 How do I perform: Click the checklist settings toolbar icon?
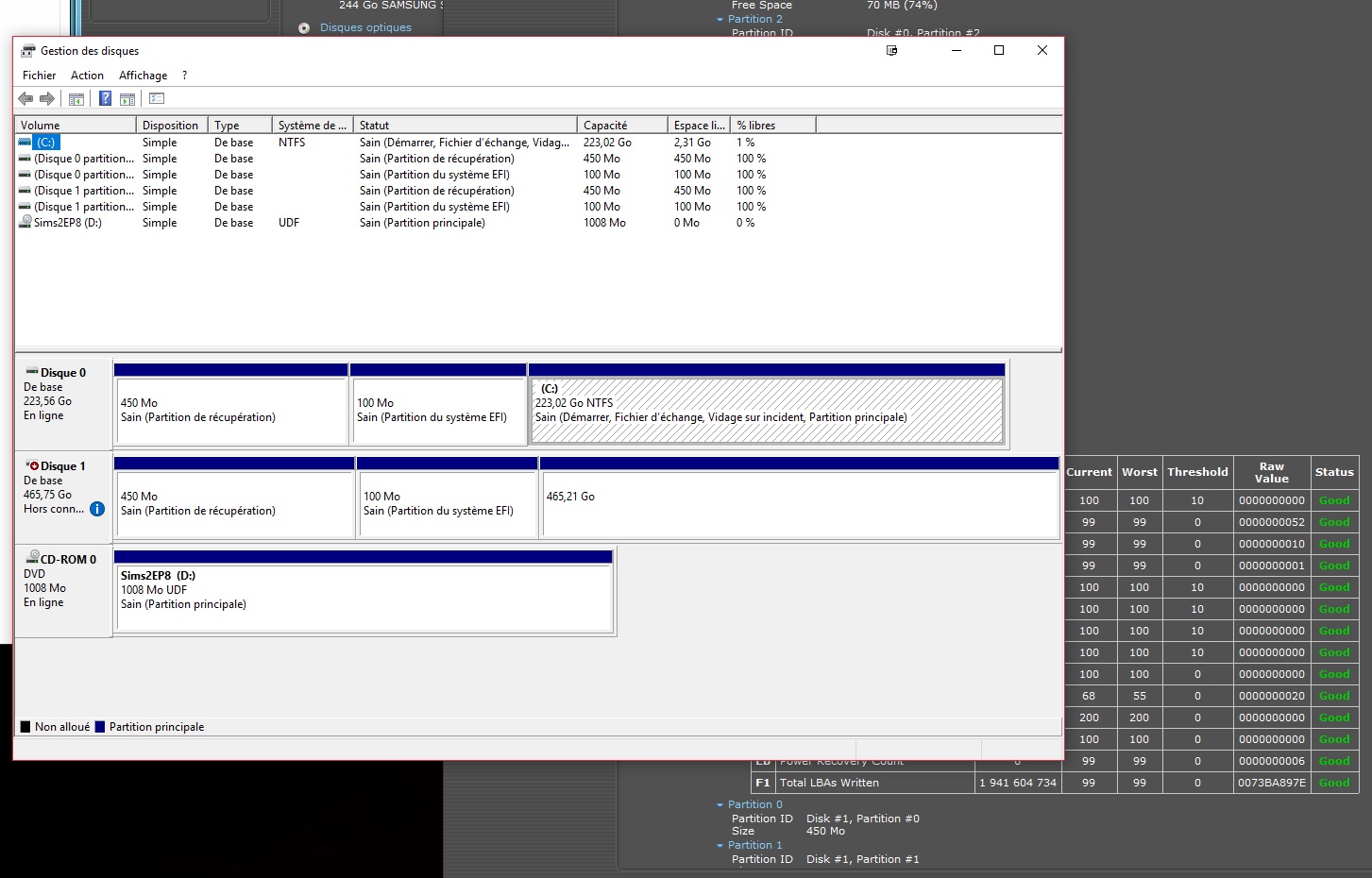tap(157, 98)
